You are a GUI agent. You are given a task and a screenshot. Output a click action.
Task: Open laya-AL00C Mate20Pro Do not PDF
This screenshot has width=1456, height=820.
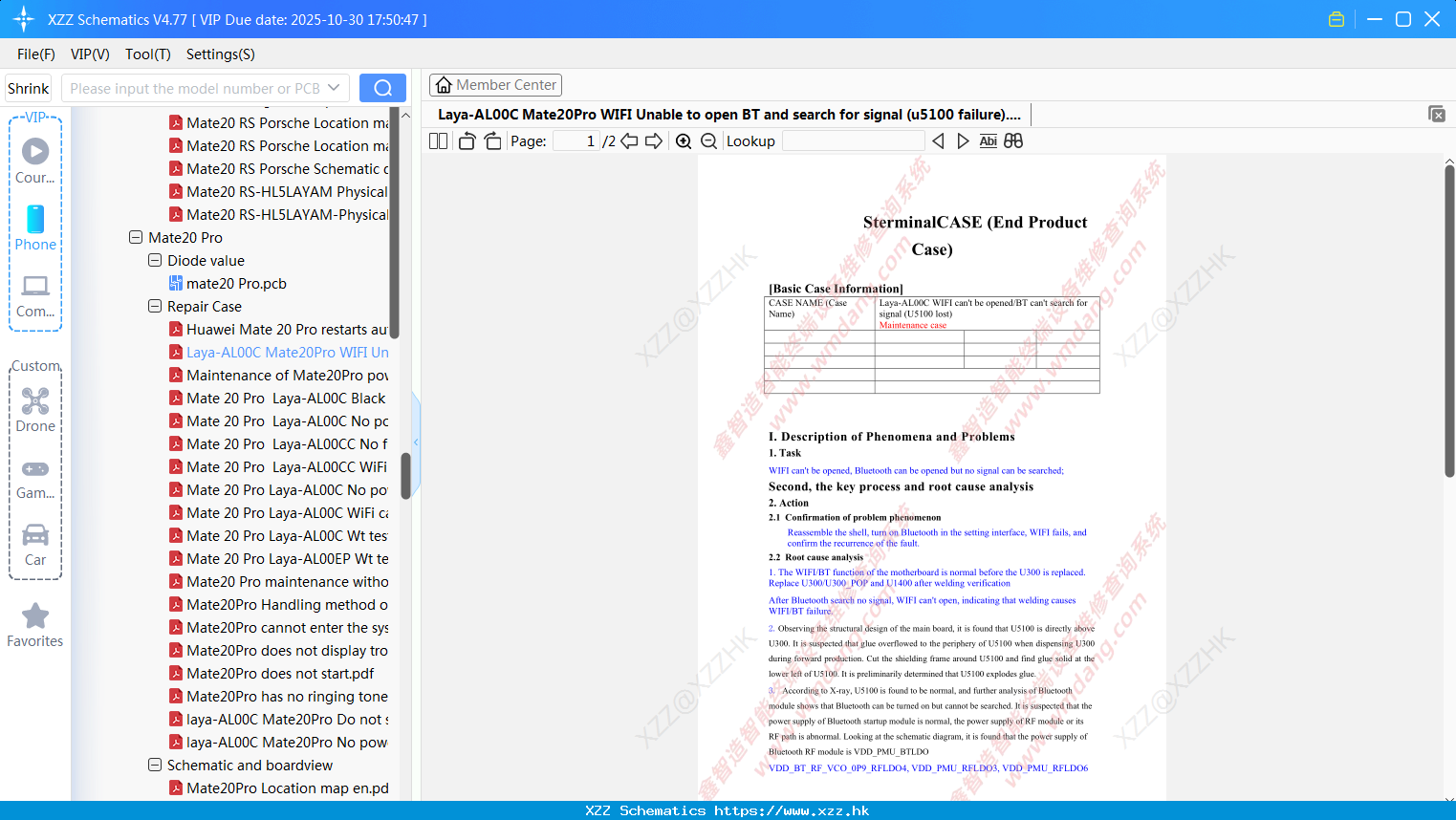(278, 719)
